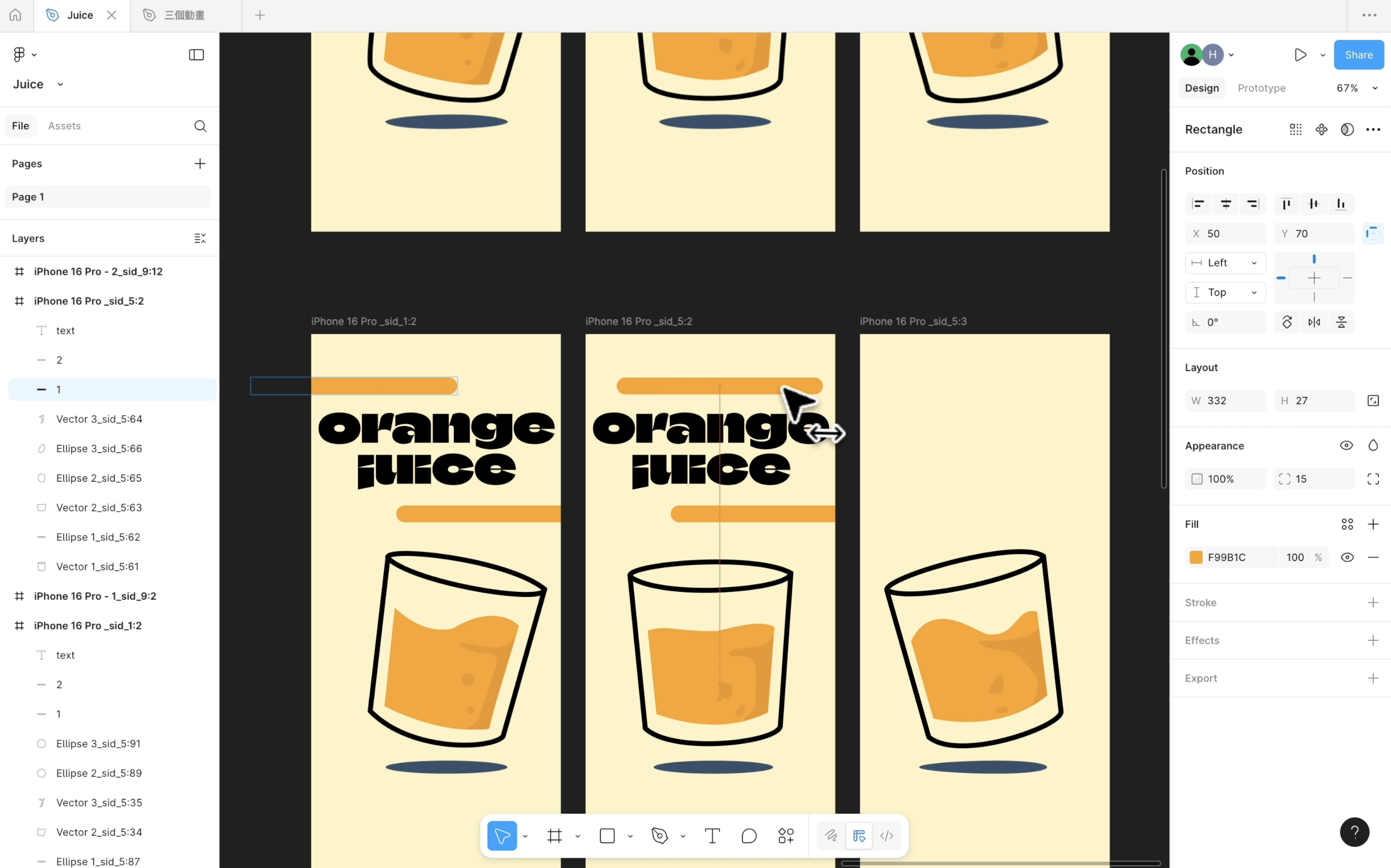This screenshot has height=868, width=1391.
Task: Click the search icon in the file panel
Action: coord(200,126)
